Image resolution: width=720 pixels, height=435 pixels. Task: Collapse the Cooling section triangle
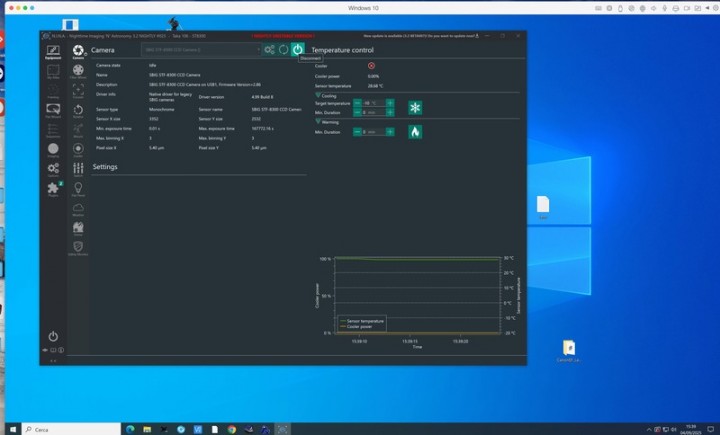(x=318, y=95)
